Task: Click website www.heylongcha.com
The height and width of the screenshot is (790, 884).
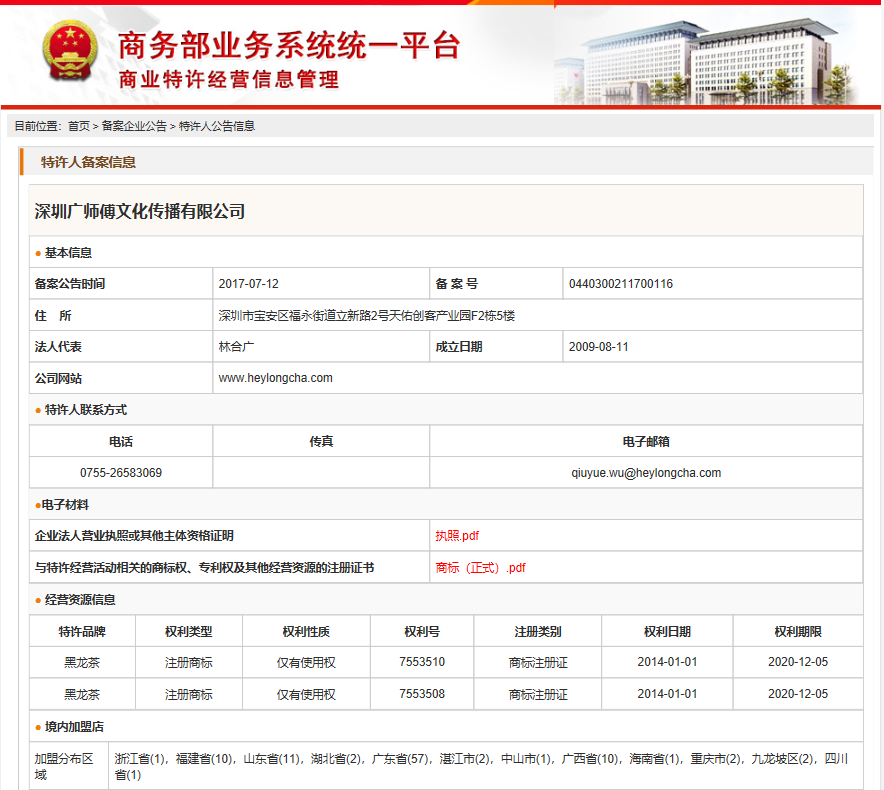Action: pyautogui.click(x=275, y=378)
